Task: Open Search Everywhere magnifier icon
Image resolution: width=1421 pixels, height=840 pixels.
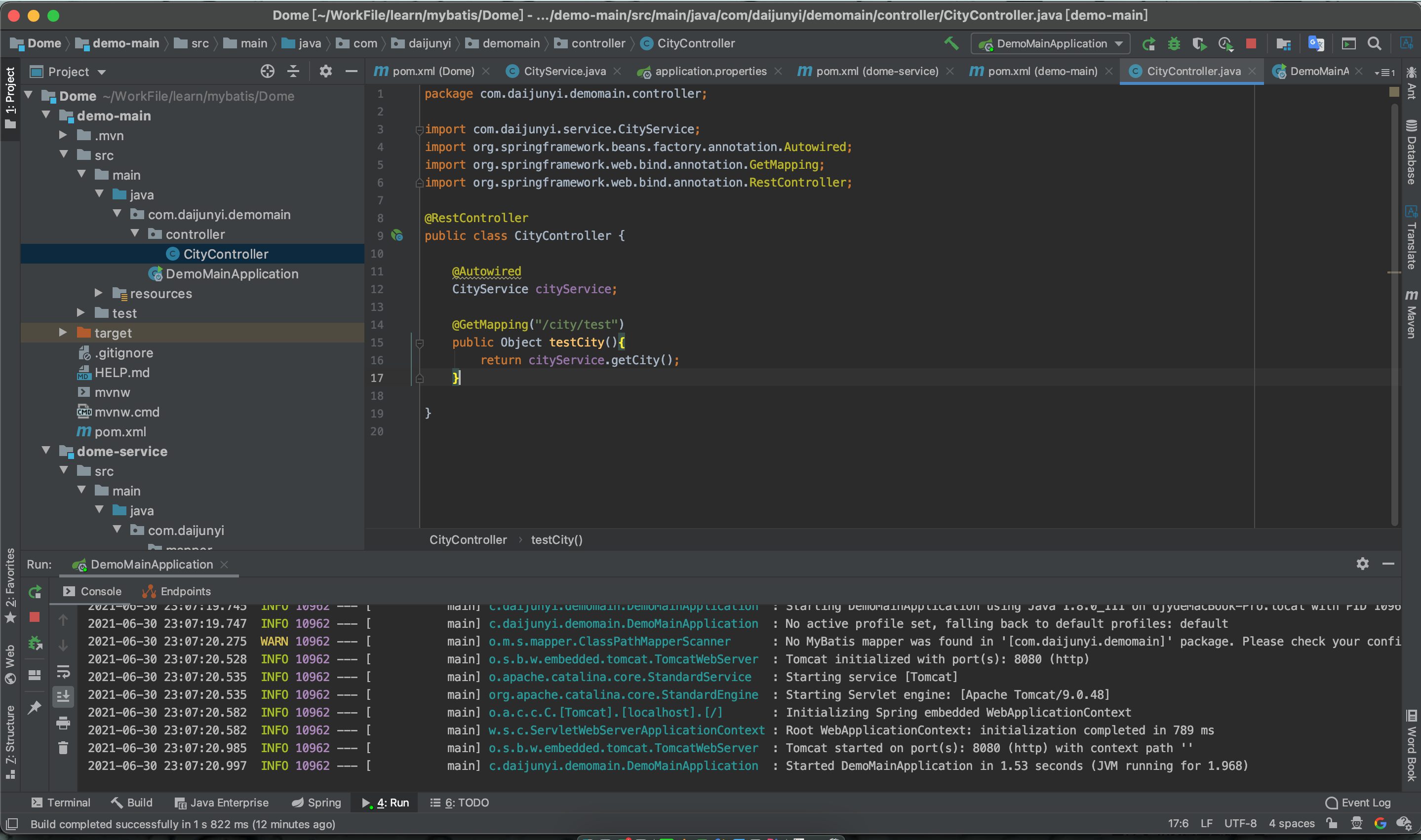Action: pyautogui.click(x=1374, y=43)
